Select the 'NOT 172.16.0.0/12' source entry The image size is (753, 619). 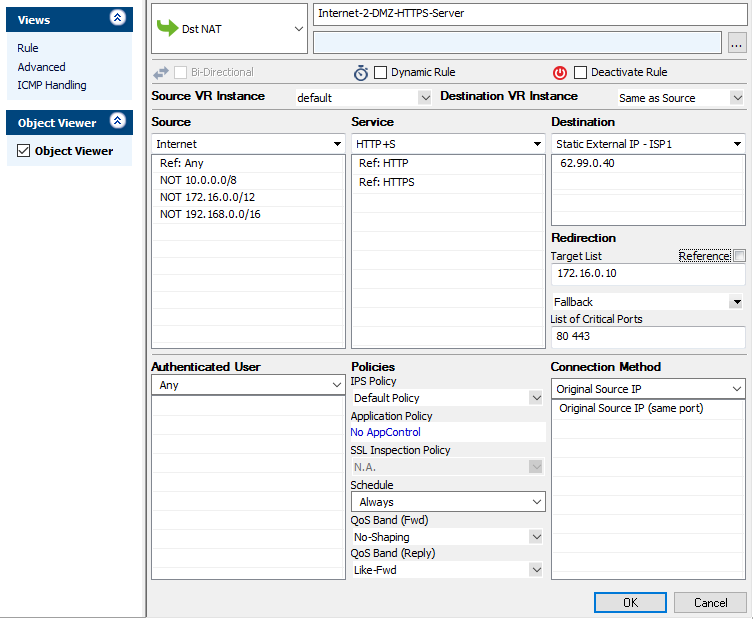pos(248,197)
